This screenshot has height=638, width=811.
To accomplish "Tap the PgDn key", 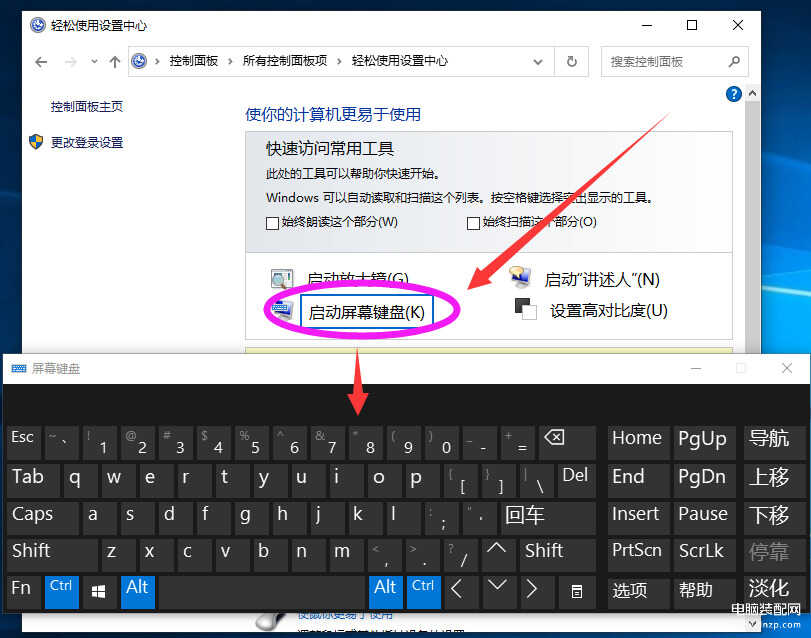I will 704,481.
